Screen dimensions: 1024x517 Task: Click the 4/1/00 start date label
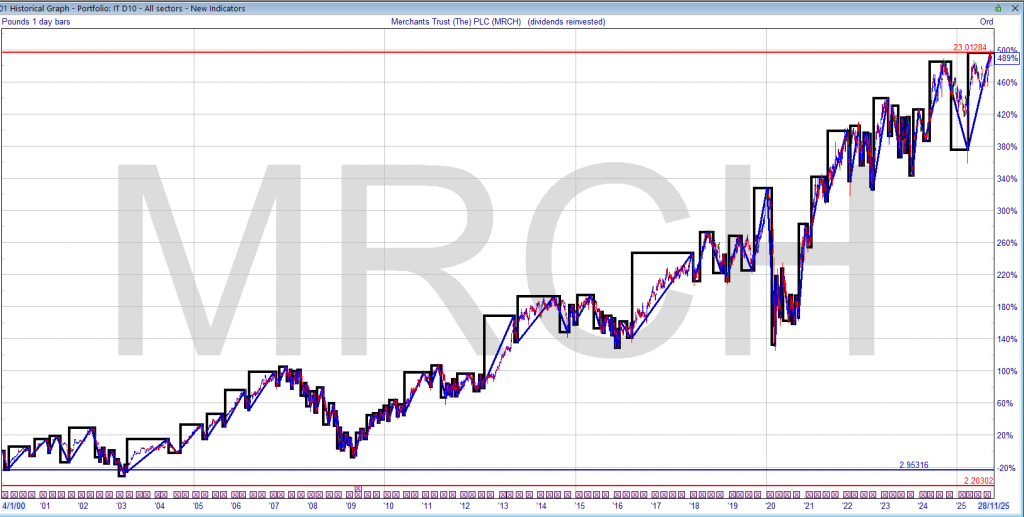tap(18, 507)
